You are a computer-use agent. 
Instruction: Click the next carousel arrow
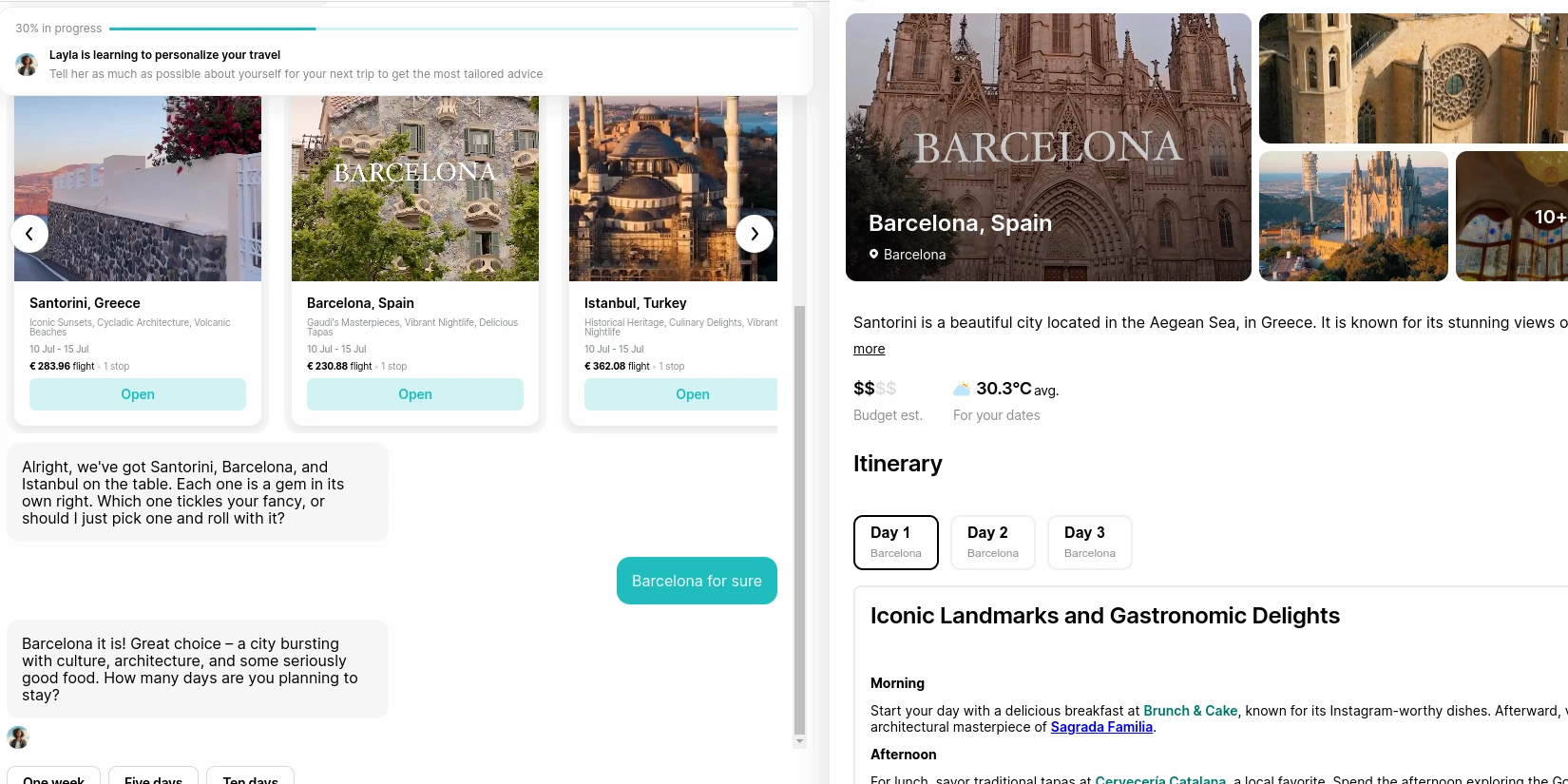[755, 234]
